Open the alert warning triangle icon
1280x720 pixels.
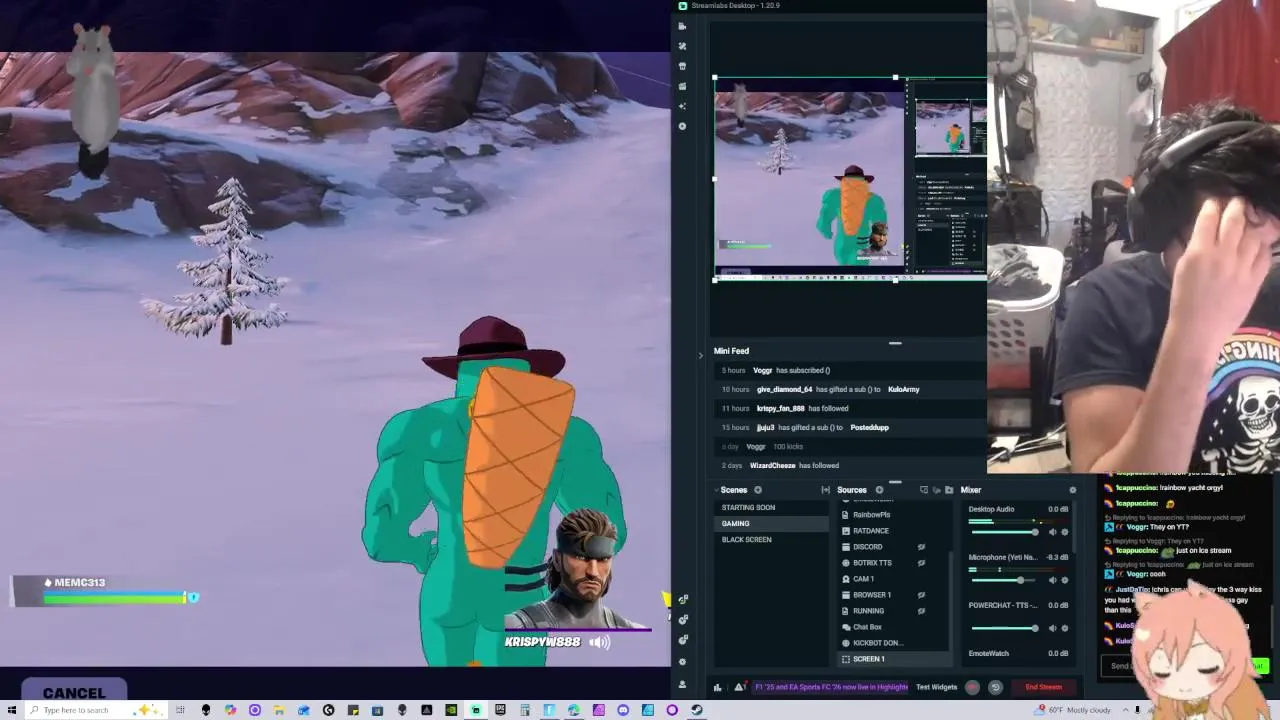pos(739,687)
